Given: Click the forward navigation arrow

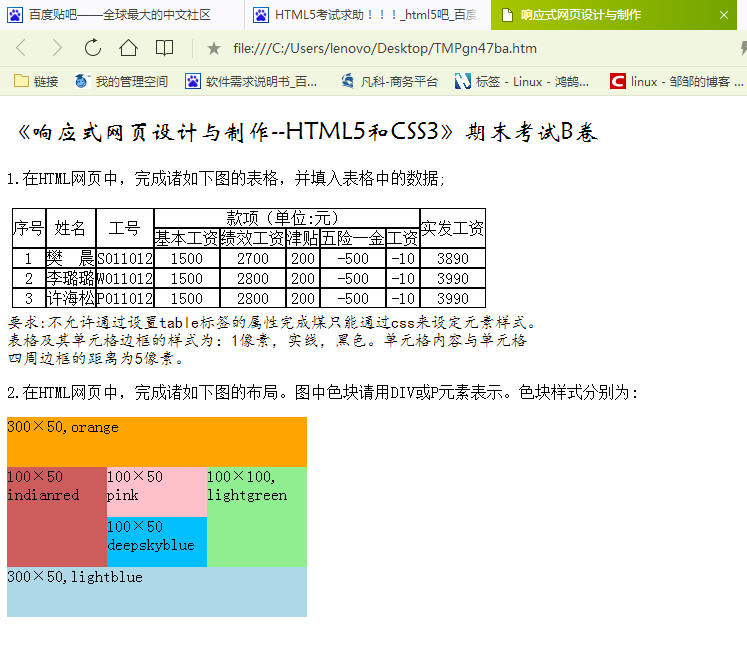Looking at the screenshot, I should [57, 48].
